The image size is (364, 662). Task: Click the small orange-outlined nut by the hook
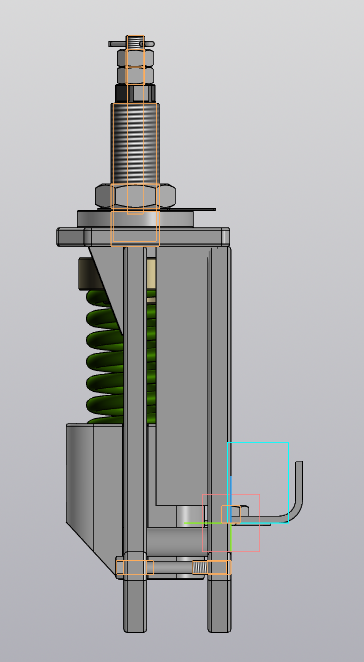[x=231, y=514]
